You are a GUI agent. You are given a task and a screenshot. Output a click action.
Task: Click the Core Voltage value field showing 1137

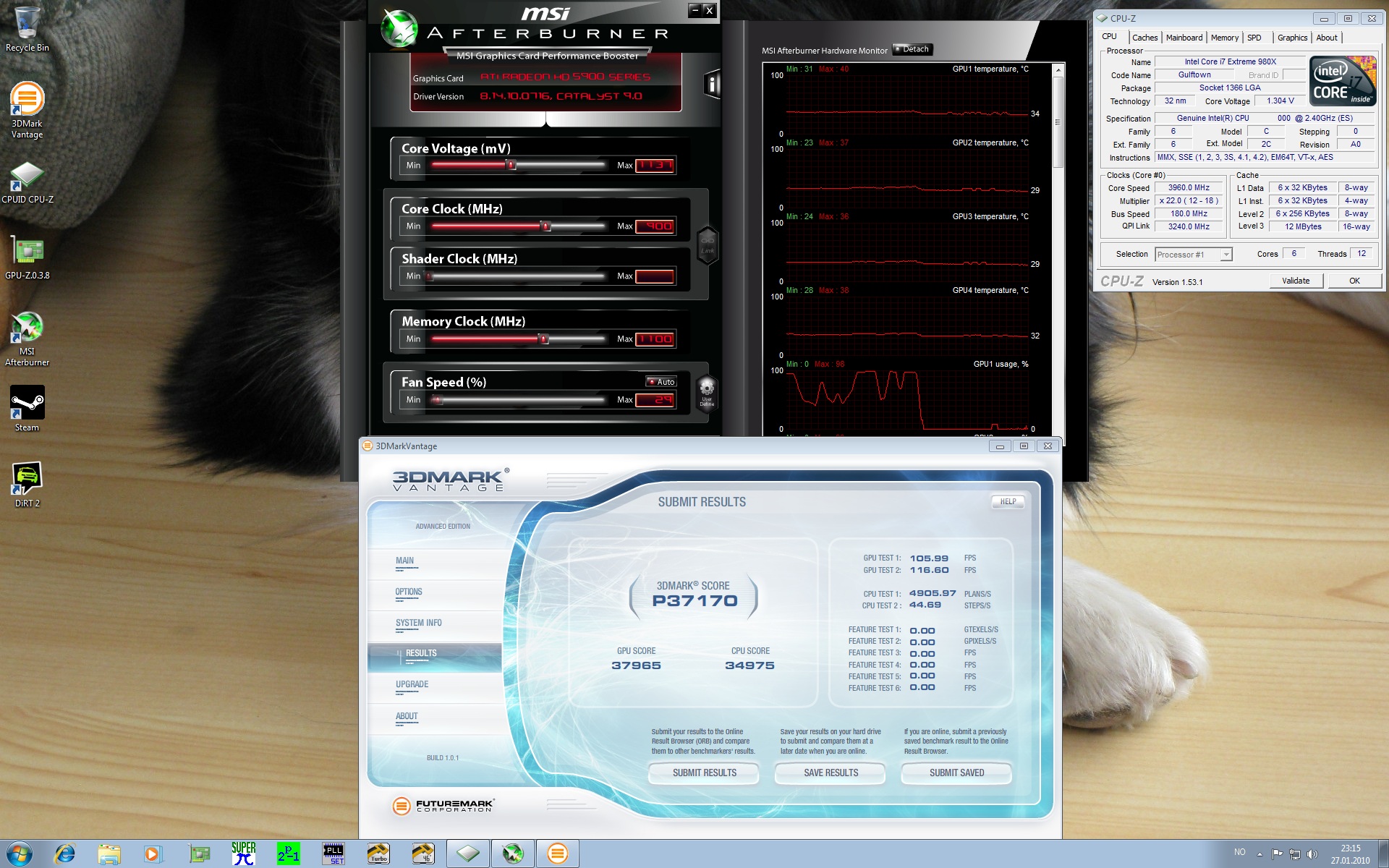(655, 165)
